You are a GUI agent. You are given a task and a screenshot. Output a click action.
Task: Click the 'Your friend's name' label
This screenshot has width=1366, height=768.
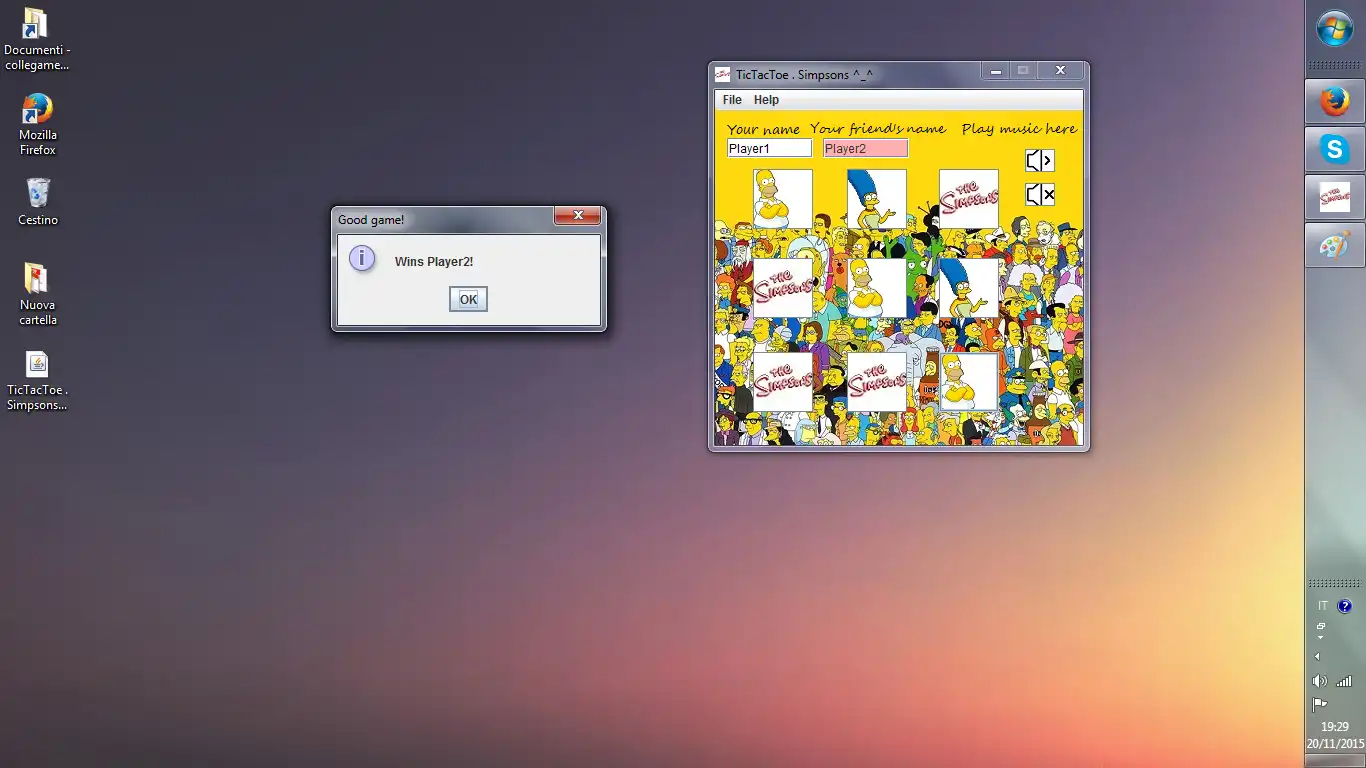pos(878,128)
